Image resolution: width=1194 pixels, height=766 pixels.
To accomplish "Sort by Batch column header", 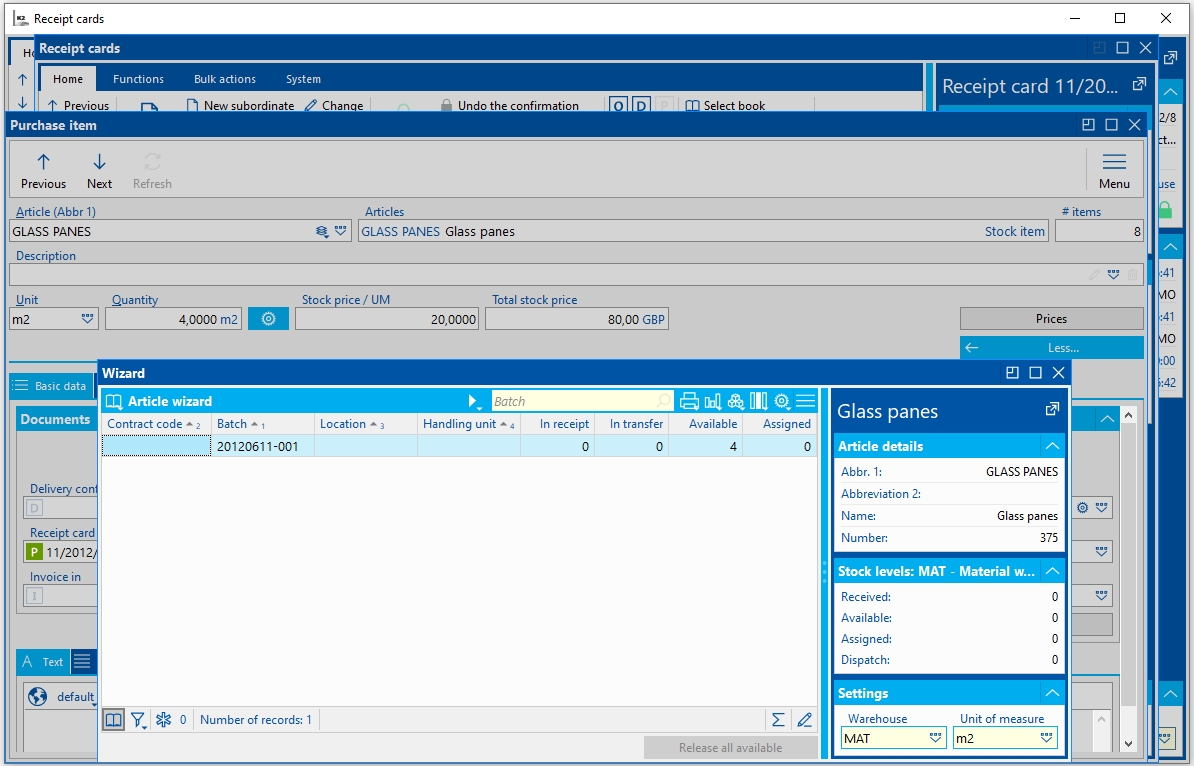I will pos(263,424).
